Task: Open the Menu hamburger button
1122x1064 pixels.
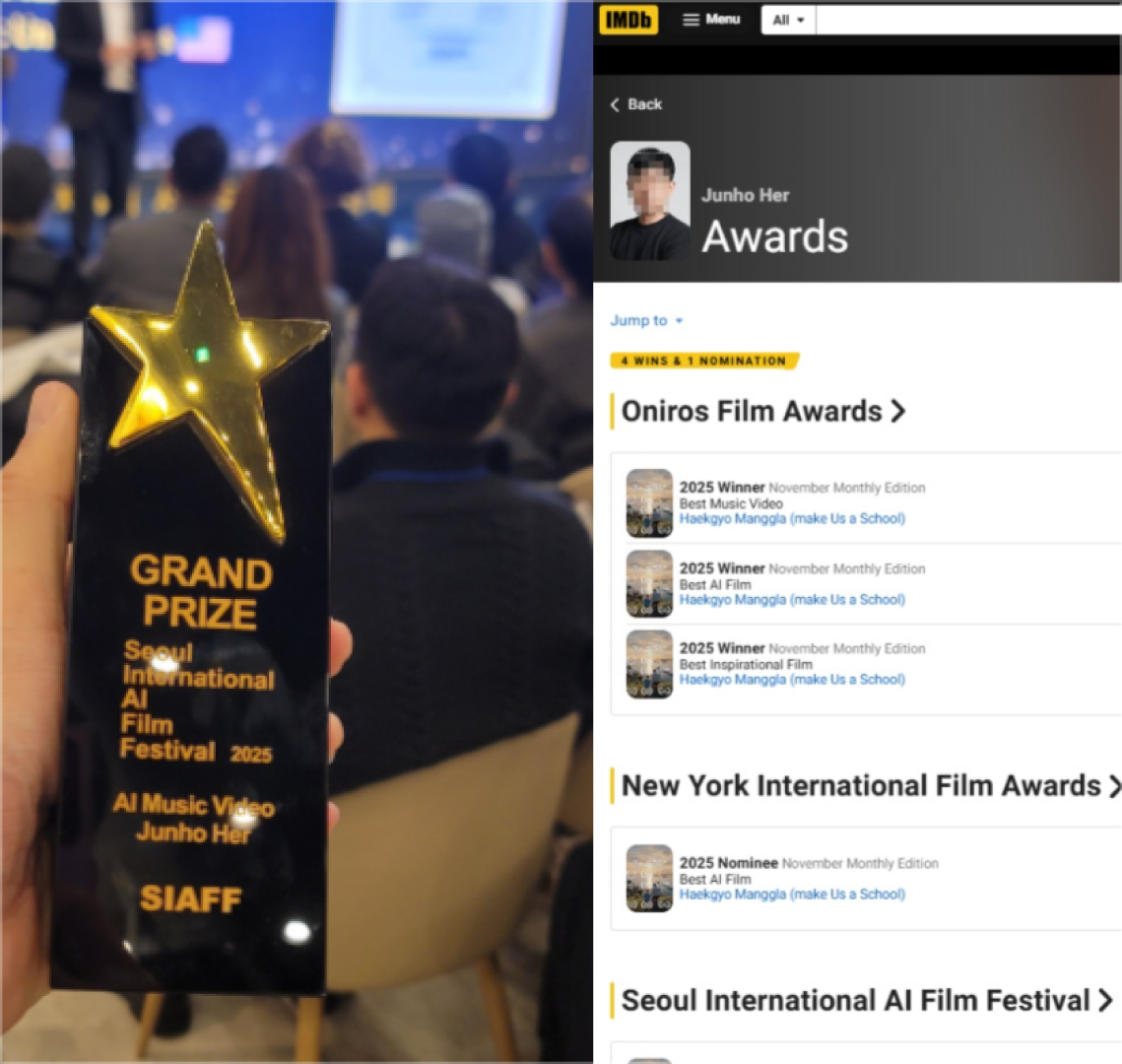Action: [x=711, y=20]
